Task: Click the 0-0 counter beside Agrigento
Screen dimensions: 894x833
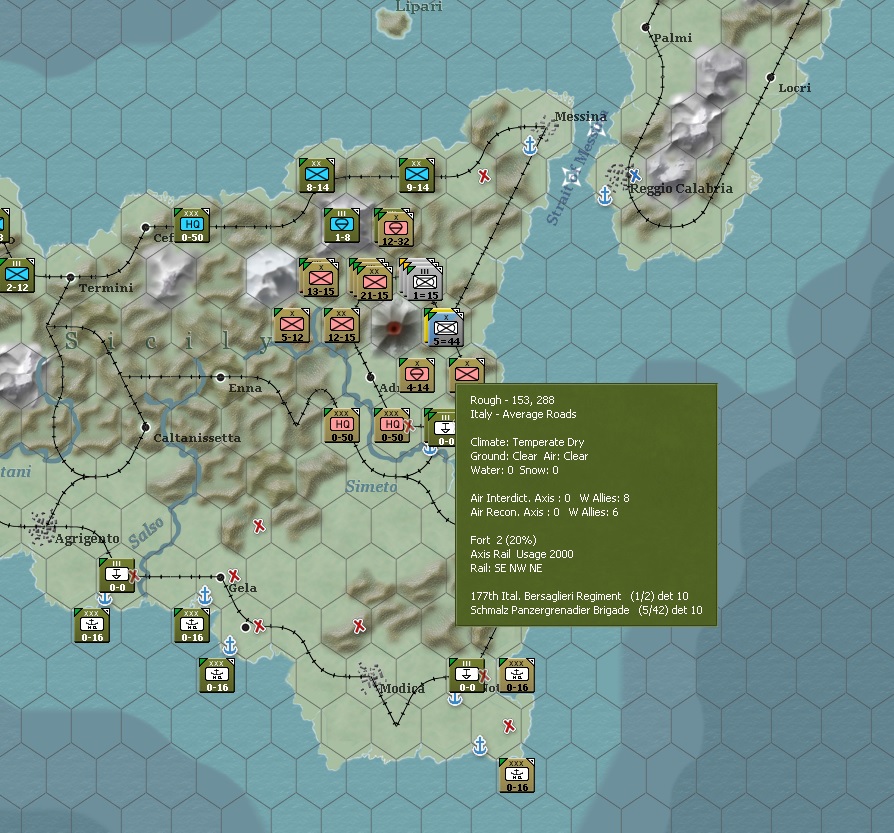Action: click(117, 576)
